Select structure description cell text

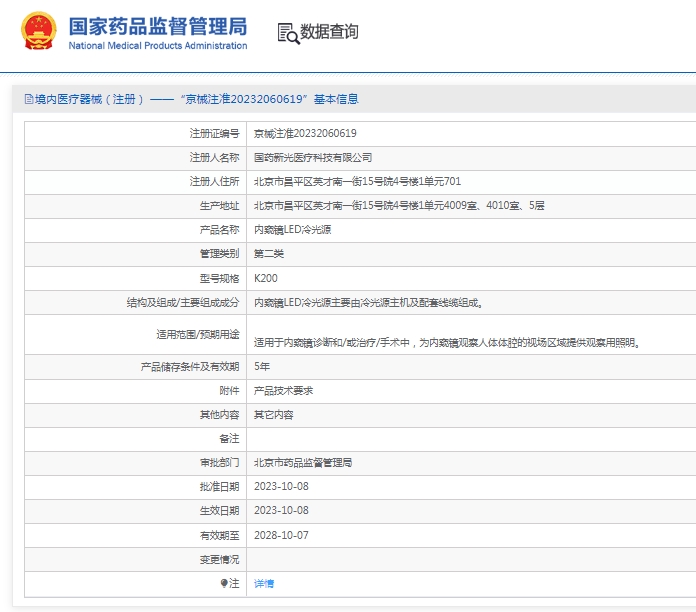[x=368, y=303]
